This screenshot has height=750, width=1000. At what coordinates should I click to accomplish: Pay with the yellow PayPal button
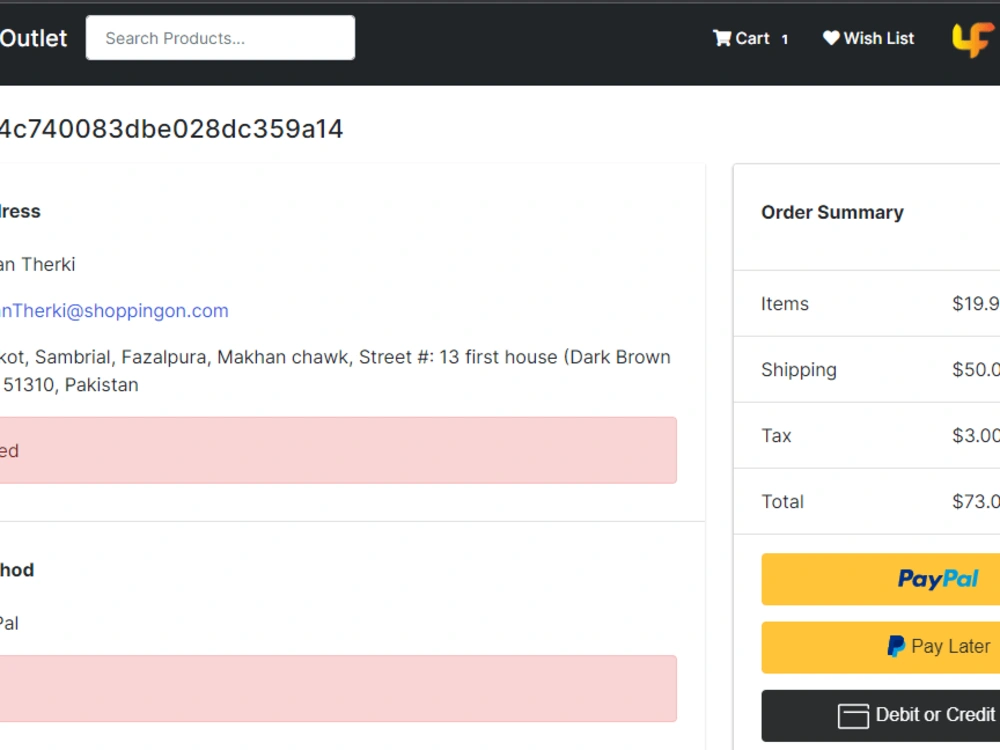[x=881, y=579]
